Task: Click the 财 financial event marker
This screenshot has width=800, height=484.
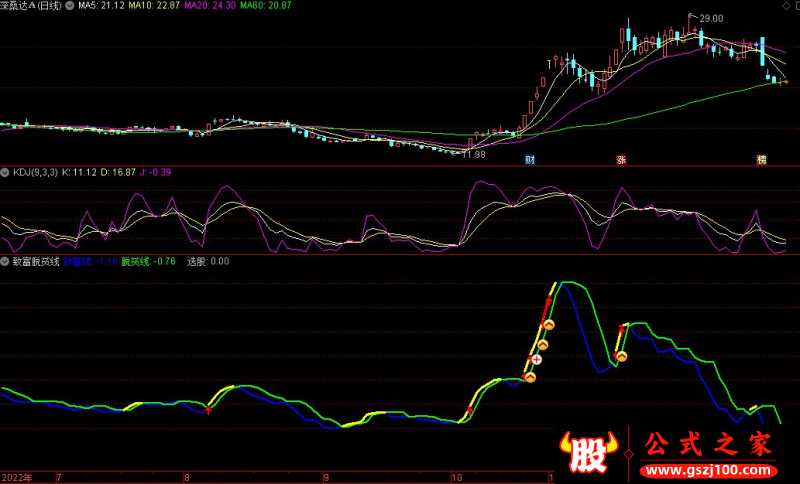Action: click(x=530, y=160)
